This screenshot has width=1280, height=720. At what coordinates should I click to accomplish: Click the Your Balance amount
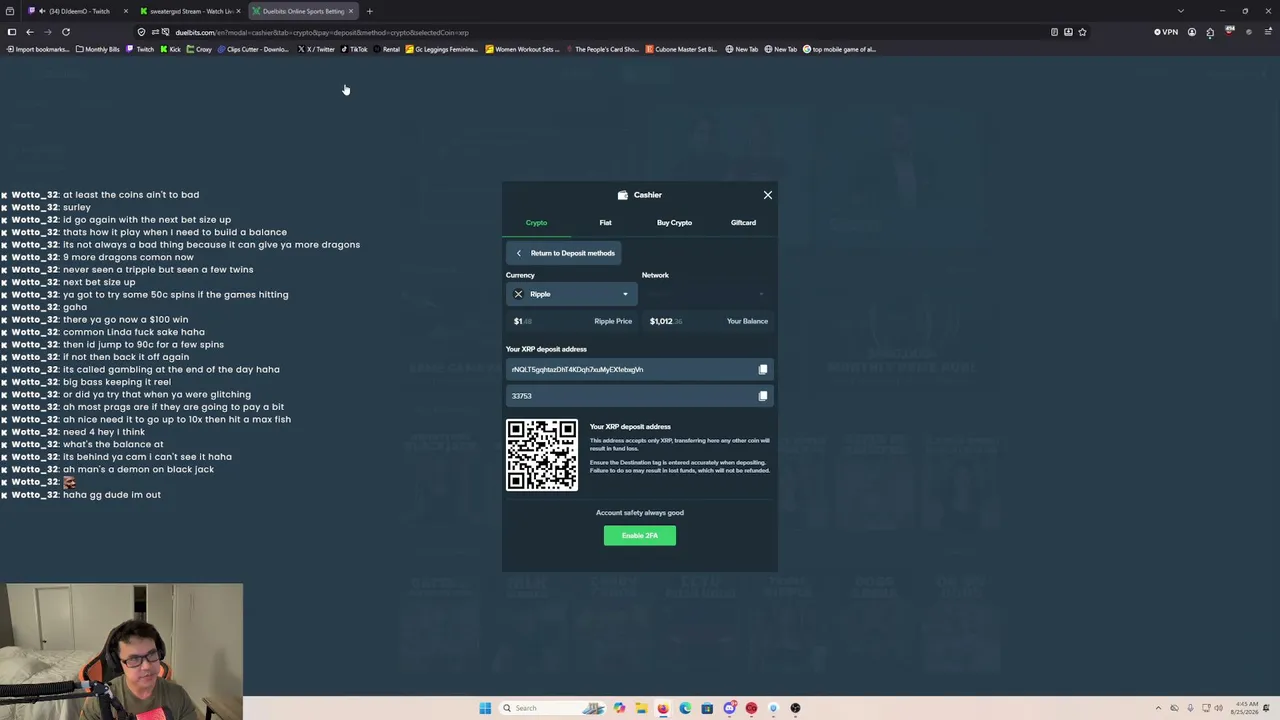click(x=665, y=321)
